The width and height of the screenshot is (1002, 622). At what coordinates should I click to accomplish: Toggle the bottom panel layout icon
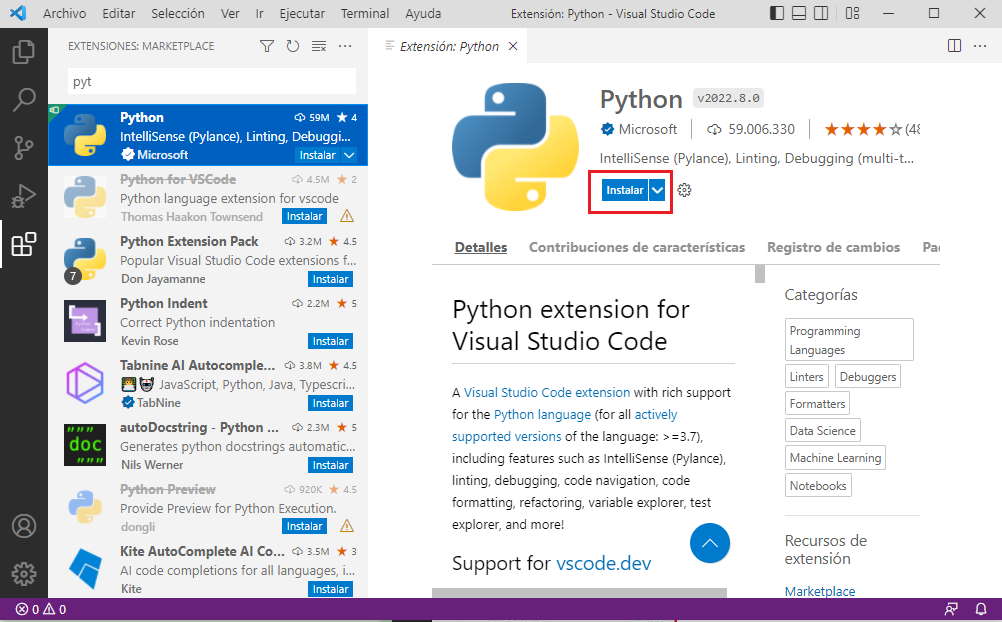[799, 13]
